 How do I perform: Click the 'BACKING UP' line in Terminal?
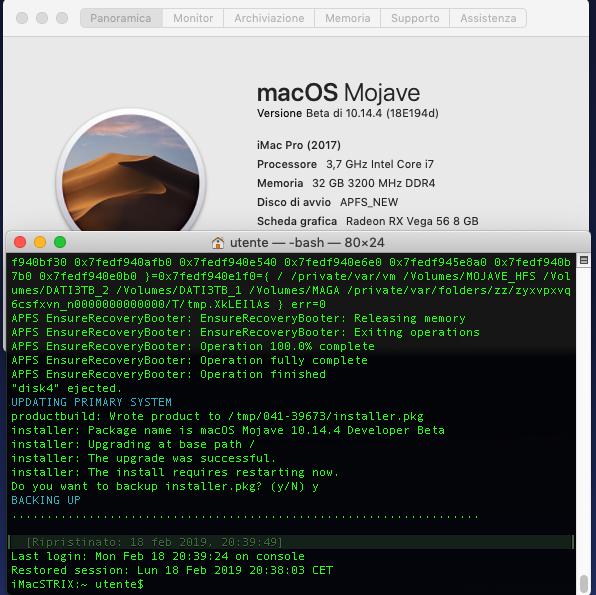46,500
